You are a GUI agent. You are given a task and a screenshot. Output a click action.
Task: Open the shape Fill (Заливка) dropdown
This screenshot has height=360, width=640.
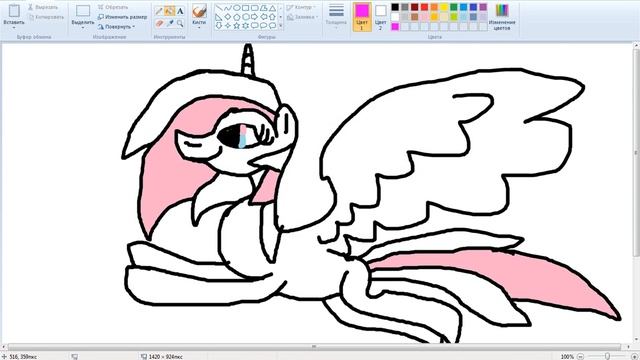pos(302,17)
